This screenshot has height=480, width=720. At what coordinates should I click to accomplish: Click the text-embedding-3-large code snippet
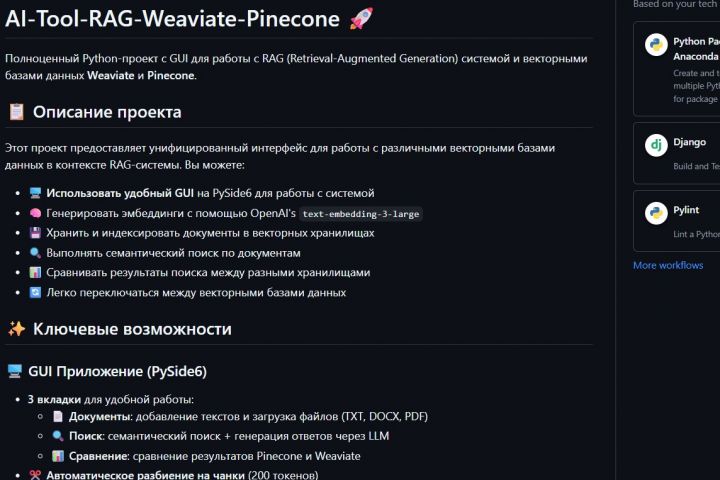pyautogui.click(x=361, y=214)
